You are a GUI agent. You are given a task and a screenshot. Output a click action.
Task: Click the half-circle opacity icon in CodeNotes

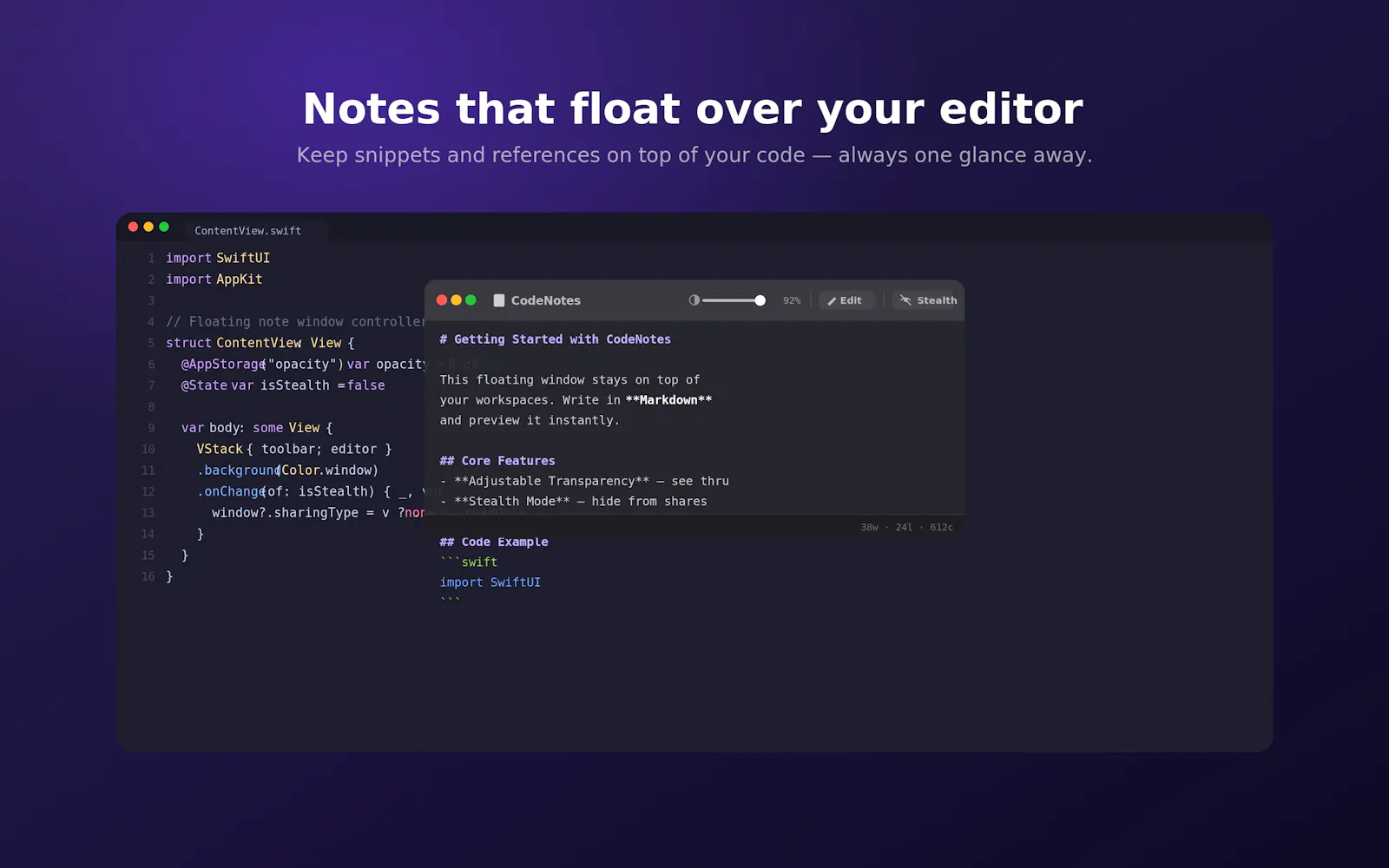[694, 300]
